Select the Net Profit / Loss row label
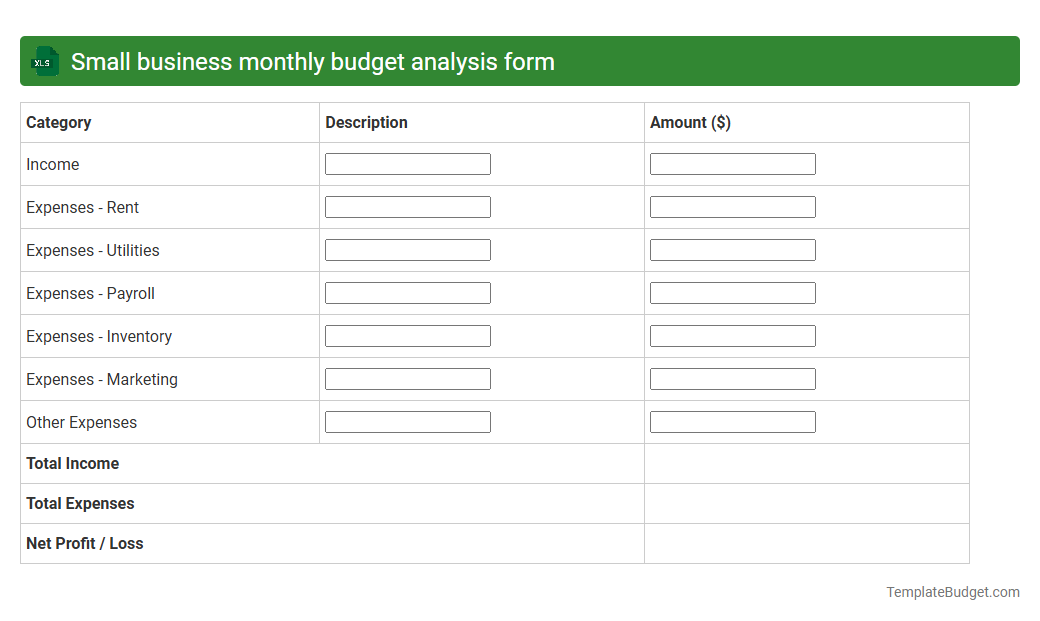 click(84, 543)
